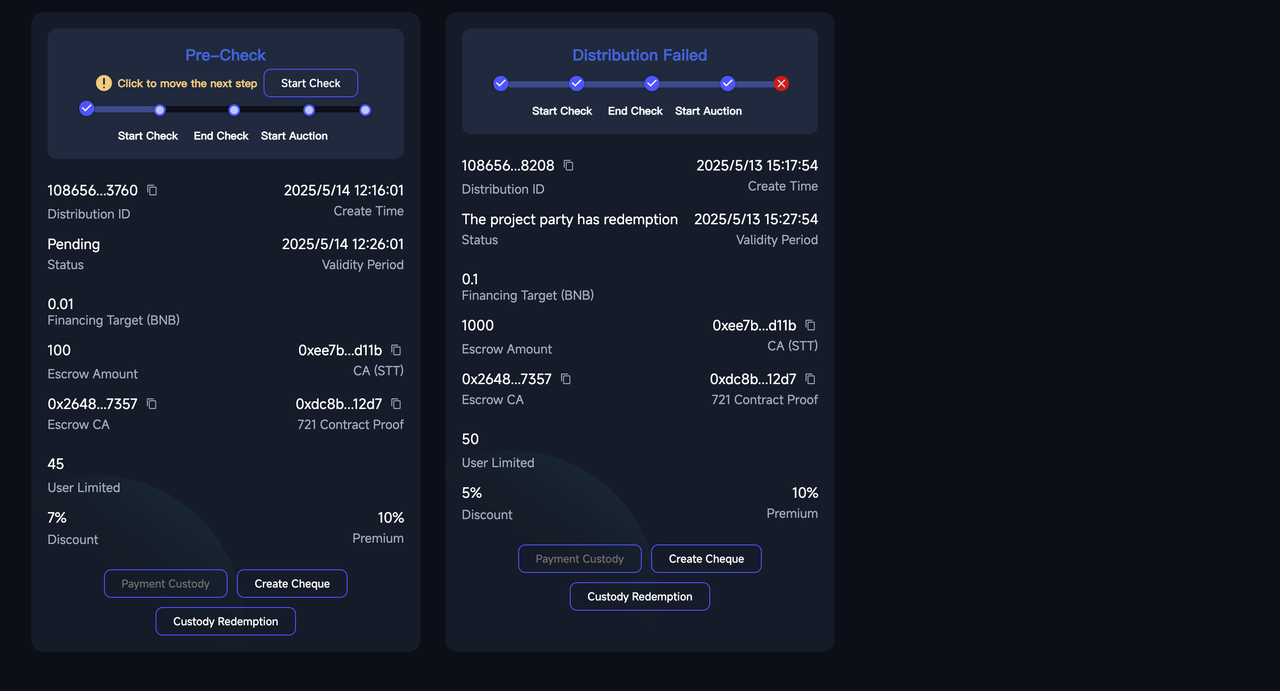
Task: Click the "Pending" status value
Action: coord(74,244)
